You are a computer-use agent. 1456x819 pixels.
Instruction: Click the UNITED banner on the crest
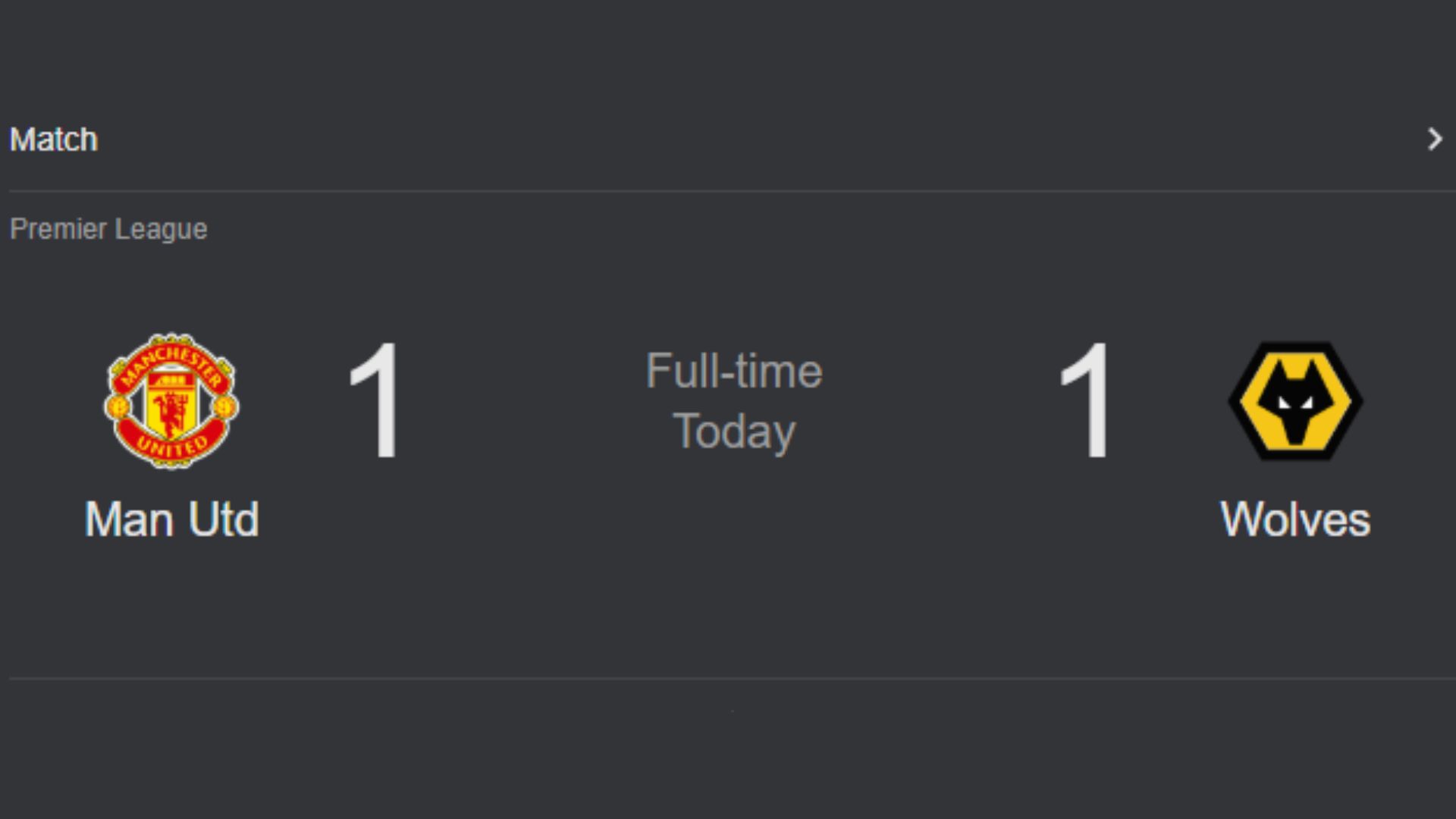click(171, 446)
